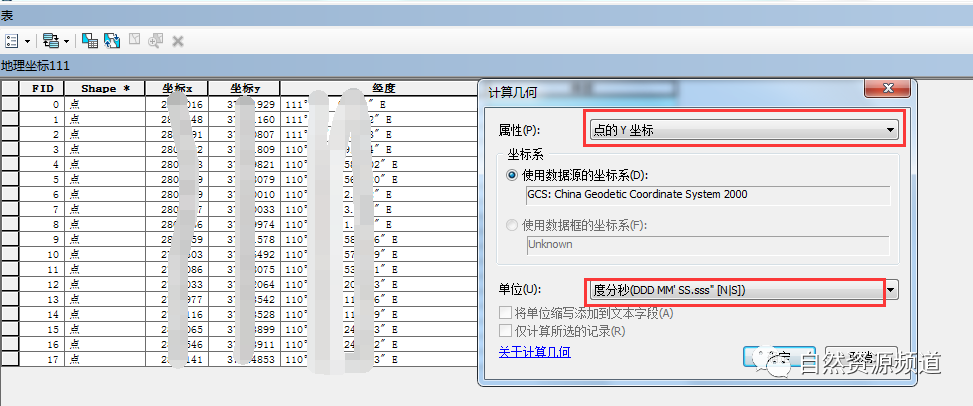Select 使用数据框的坐标系 radio button
Viewport: 973px width, 406px height.
click(512, 225)
